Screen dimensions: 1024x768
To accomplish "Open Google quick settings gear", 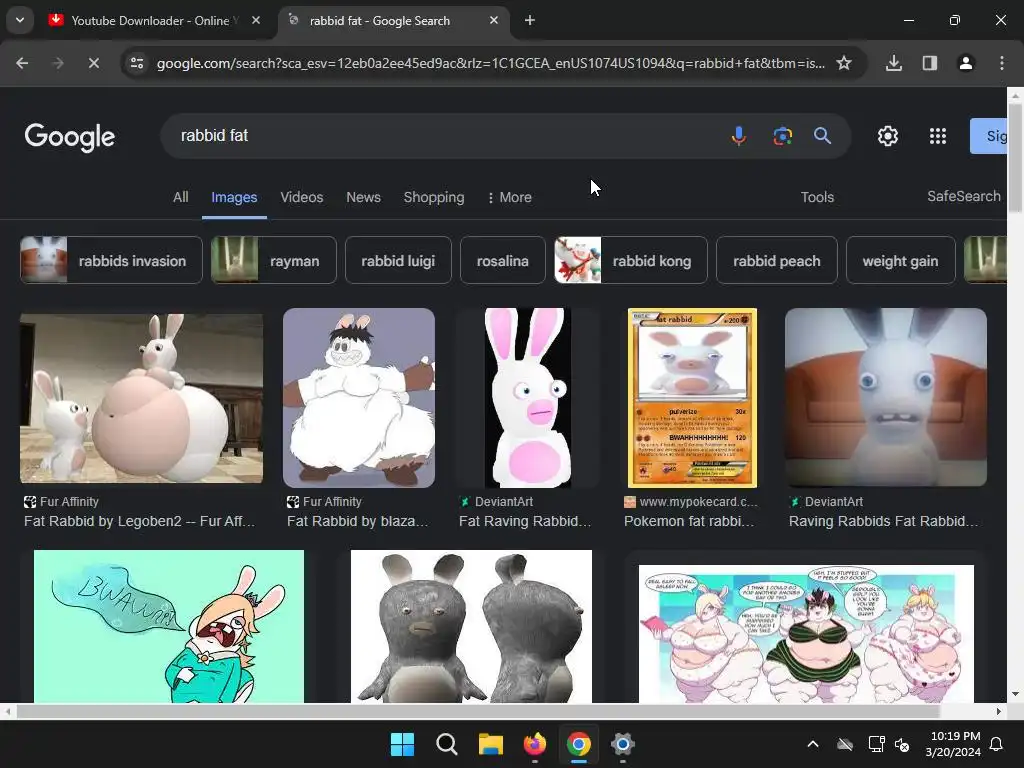I will [x=888, y=136].
